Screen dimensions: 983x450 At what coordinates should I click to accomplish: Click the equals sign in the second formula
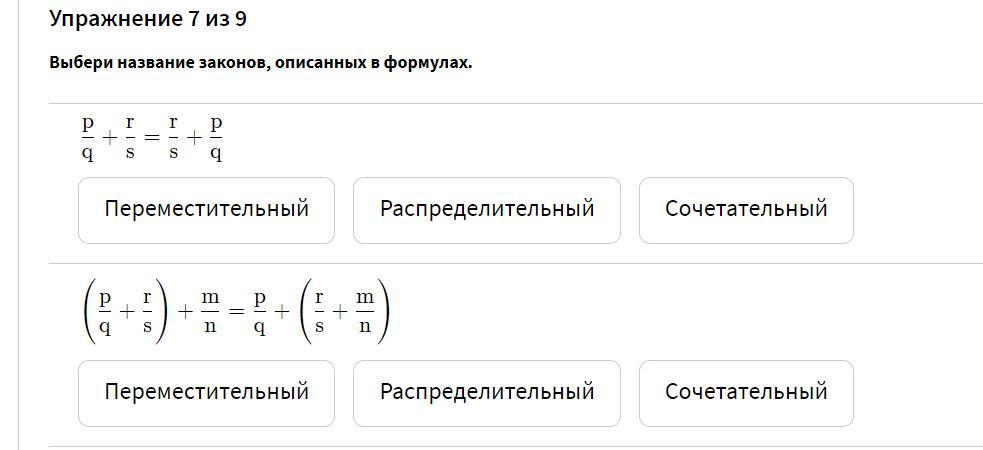[236, 311]
